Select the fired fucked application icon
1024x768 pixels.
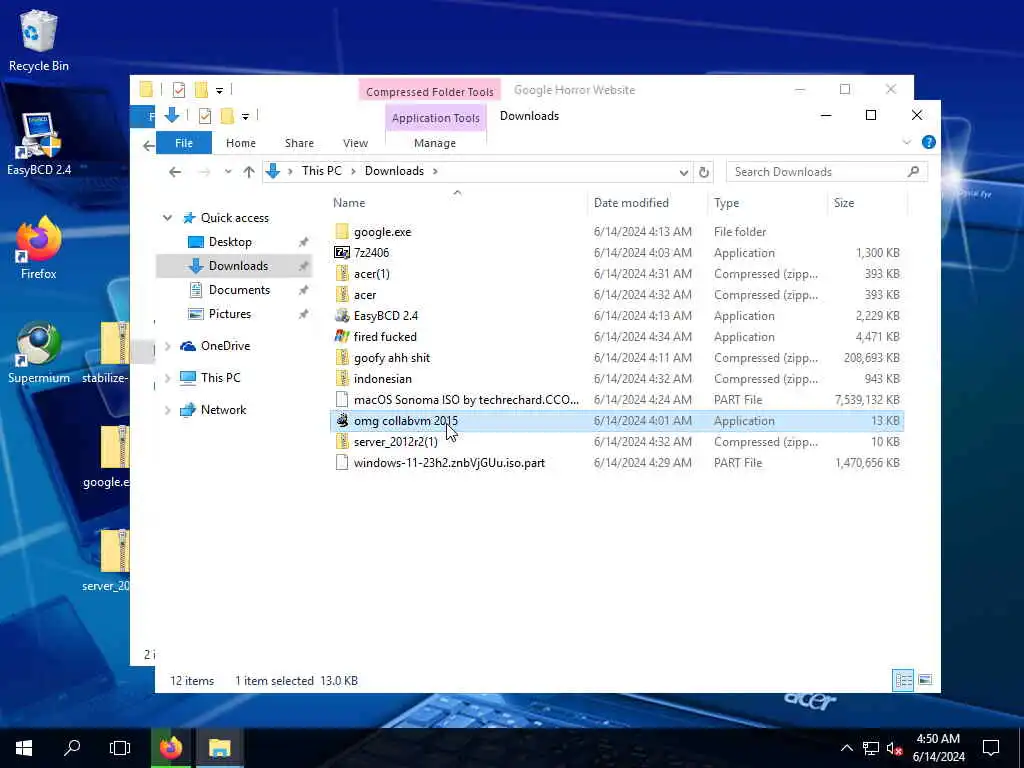point(342,336)
